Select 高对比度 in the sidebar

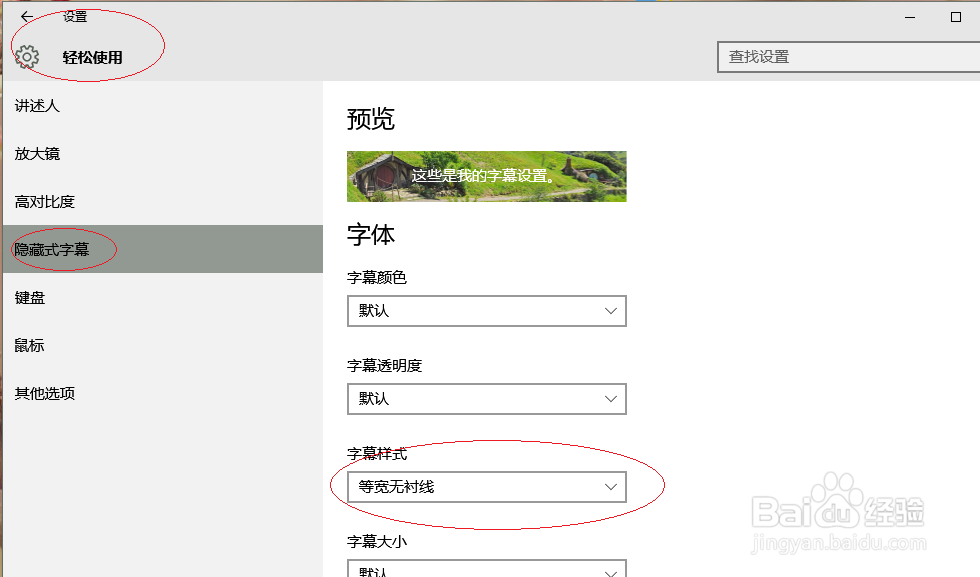[x=162, y=201]
